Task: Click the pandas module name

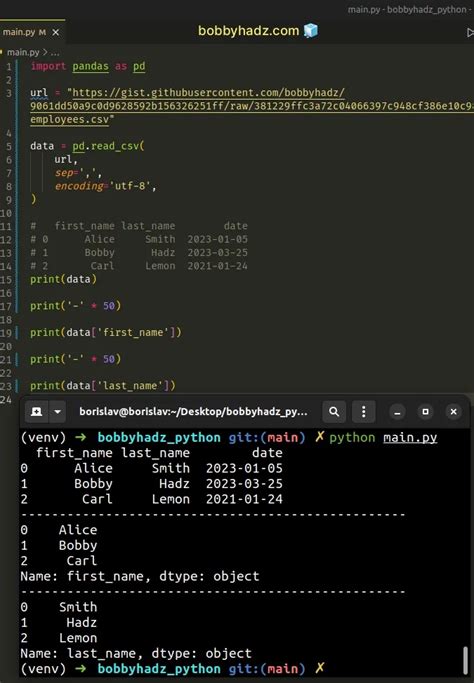Action: pyautogui.click(x=90, y=66)
